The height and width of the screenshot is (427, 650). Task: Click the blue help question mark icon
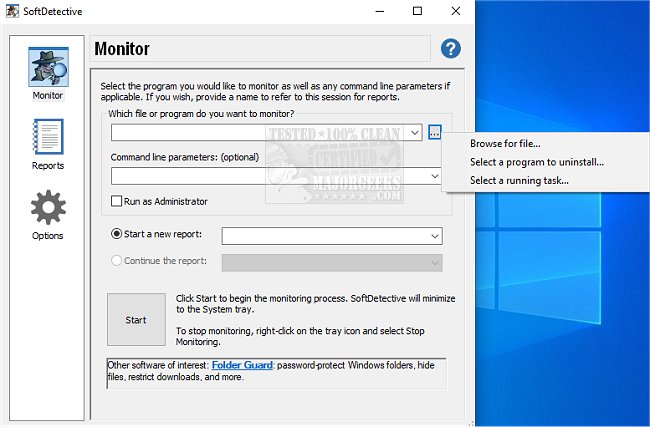pyautogui.click(x=451, y=49)
